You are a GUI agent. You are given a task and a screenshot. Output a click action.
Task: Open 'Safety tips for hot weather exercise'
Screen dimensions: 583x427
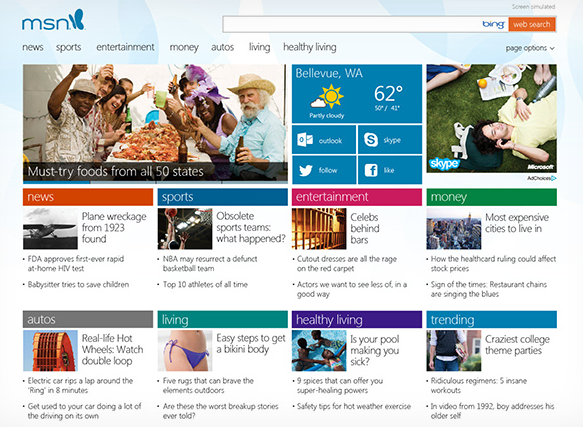point(354,407)
